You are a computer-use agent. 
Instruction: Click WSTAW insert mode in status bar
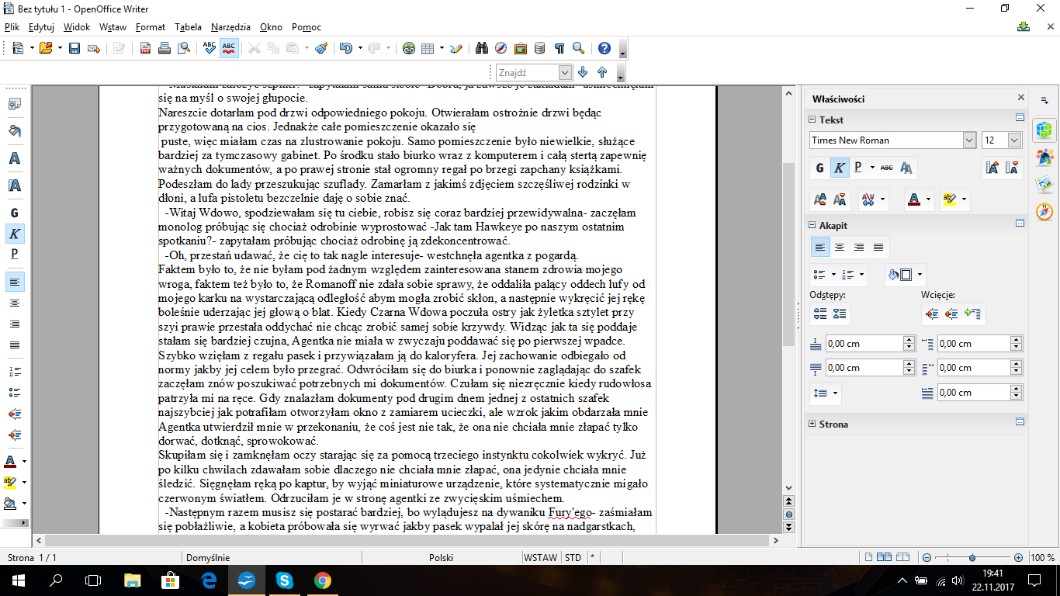pyautogui.click(x=540, y=557)
